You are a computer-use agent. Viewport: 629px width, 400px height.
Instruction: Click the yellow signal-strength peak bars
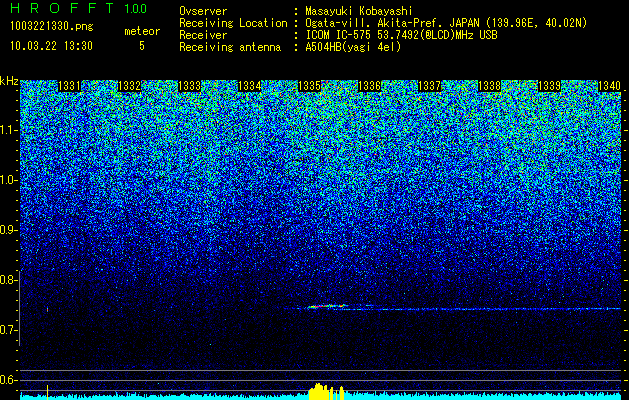coord(326,392)
